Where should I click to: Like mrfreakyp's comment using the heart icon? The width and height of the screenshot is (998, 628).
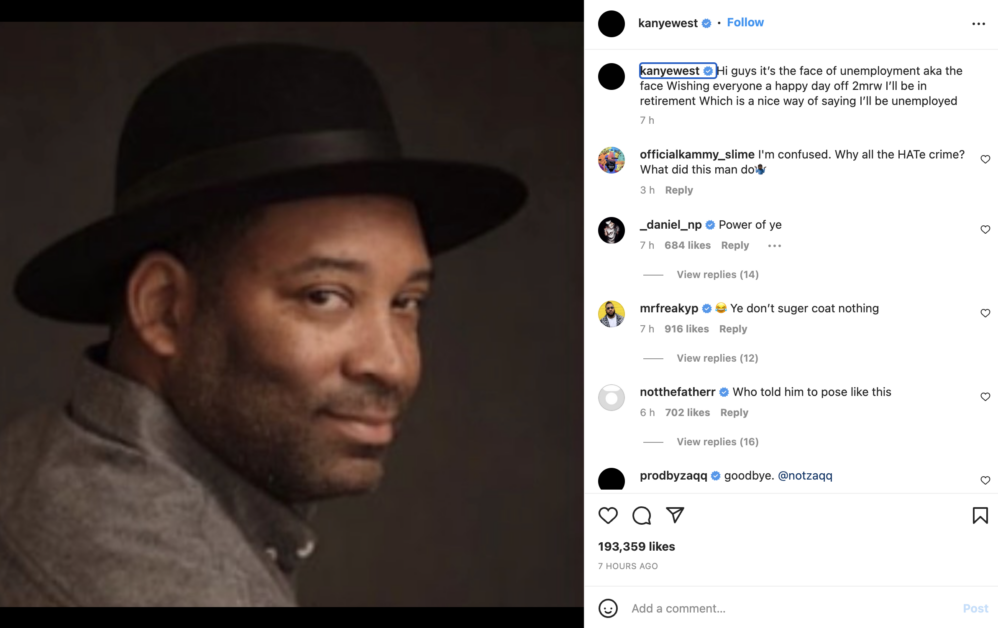985,312
